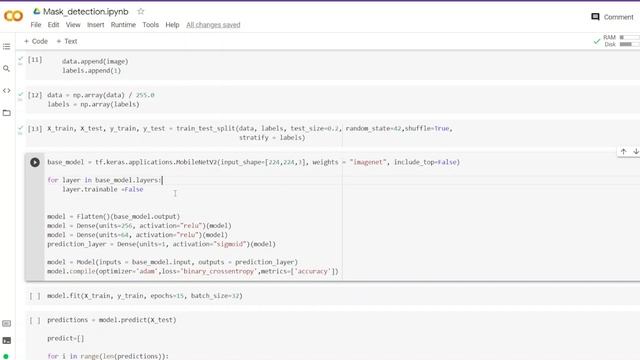Click the RAM usage bar
This screenshot has width=640, height=360.
tap(629, 37)
